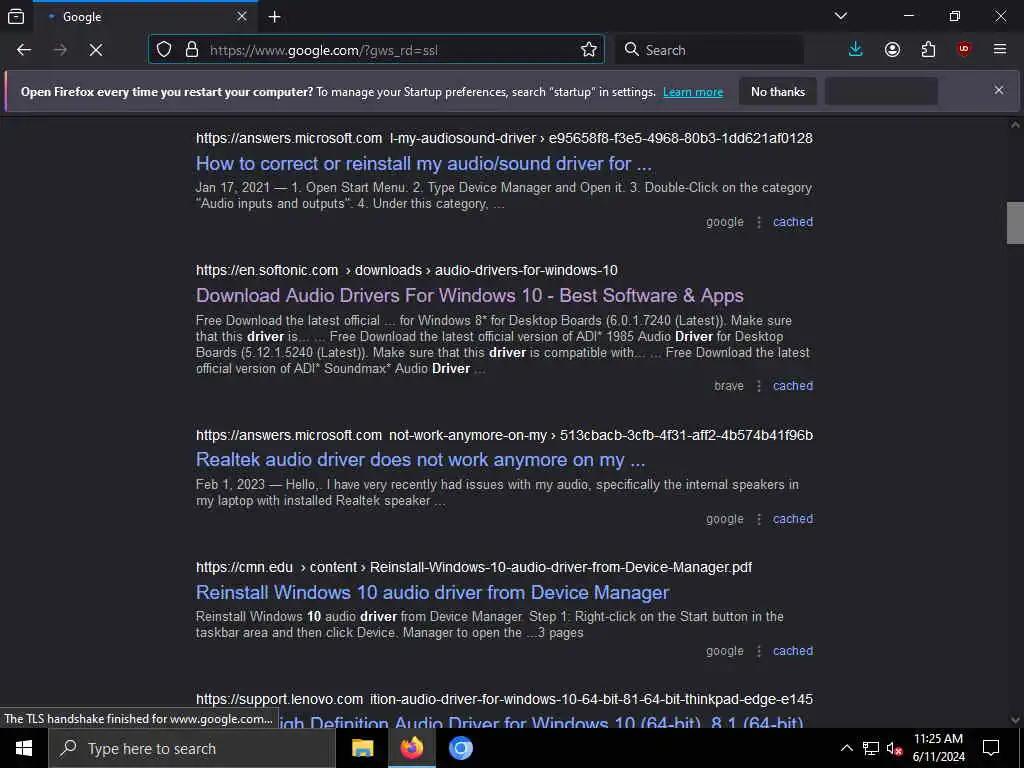
Task: Open Firefox account icon
Action: click(x=892, y=50)
